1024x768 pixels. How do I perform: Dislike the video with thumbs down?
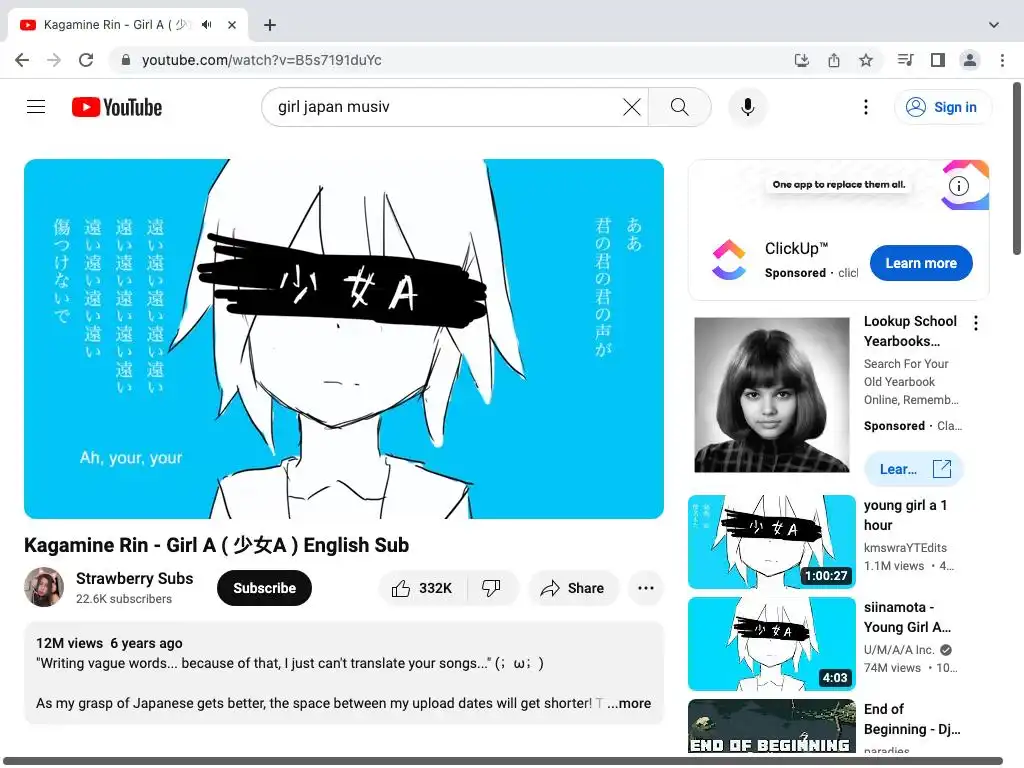click(492, 588)
